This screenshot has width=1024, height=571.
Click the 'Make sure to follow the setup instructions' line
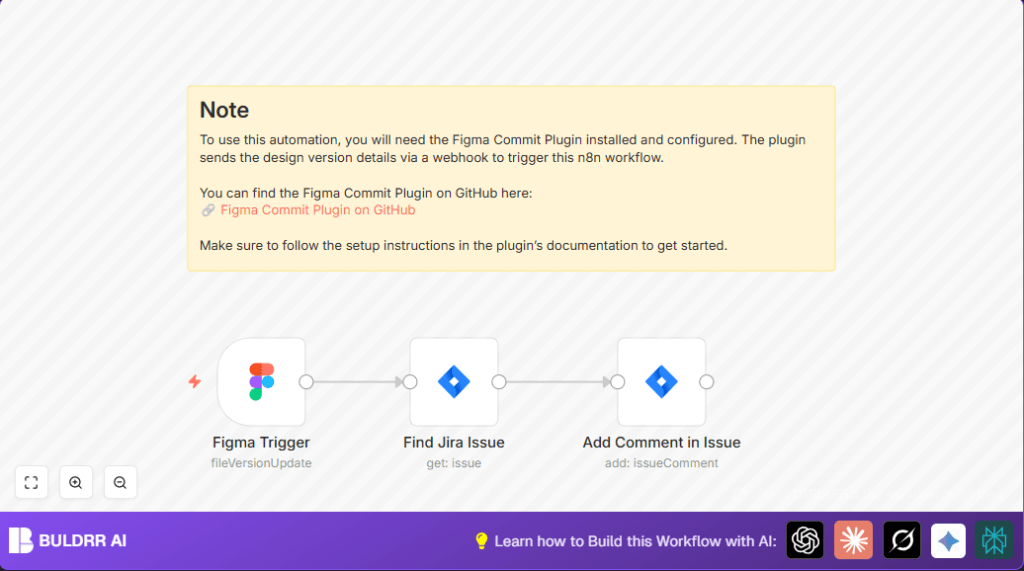(463, 246)
